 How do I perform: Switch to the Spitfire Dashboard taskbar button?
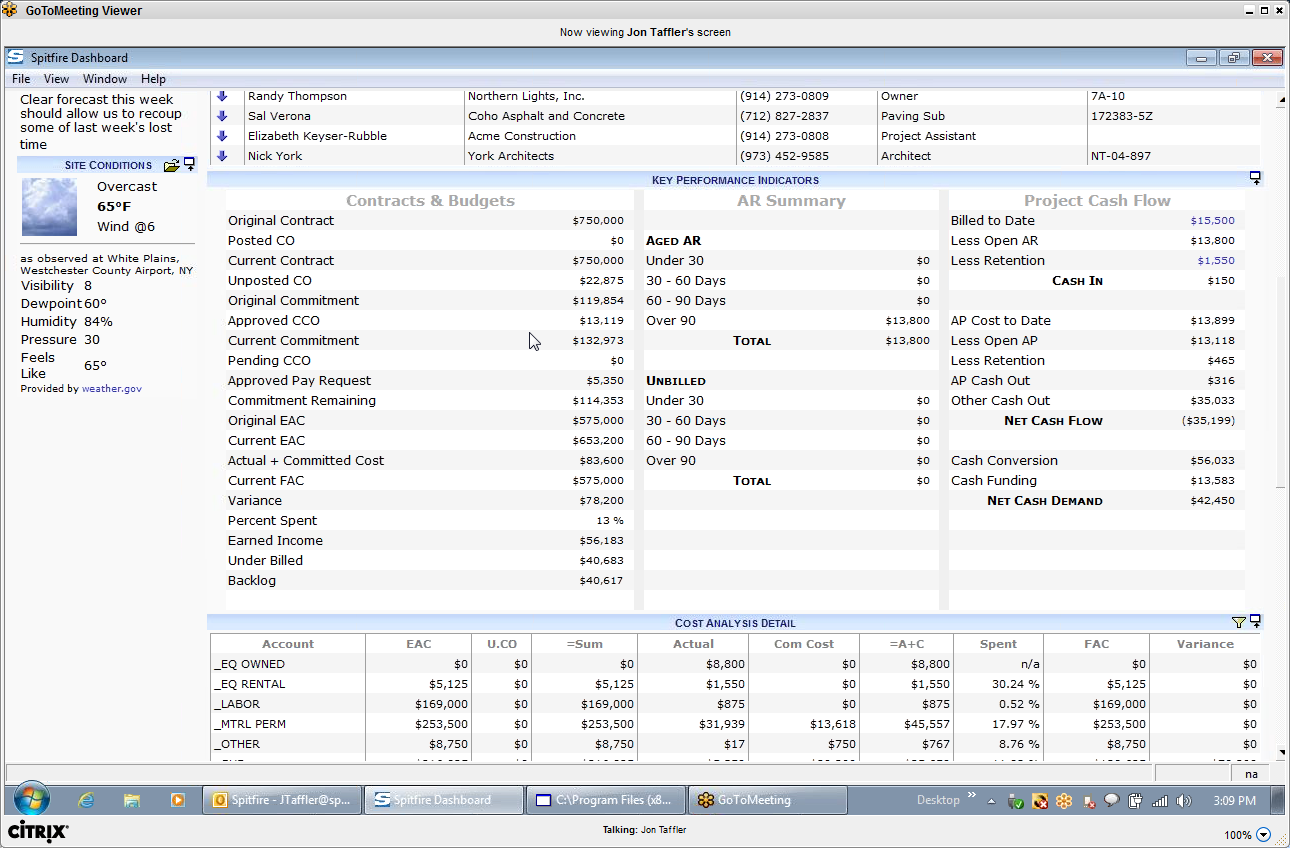(443, 800)
